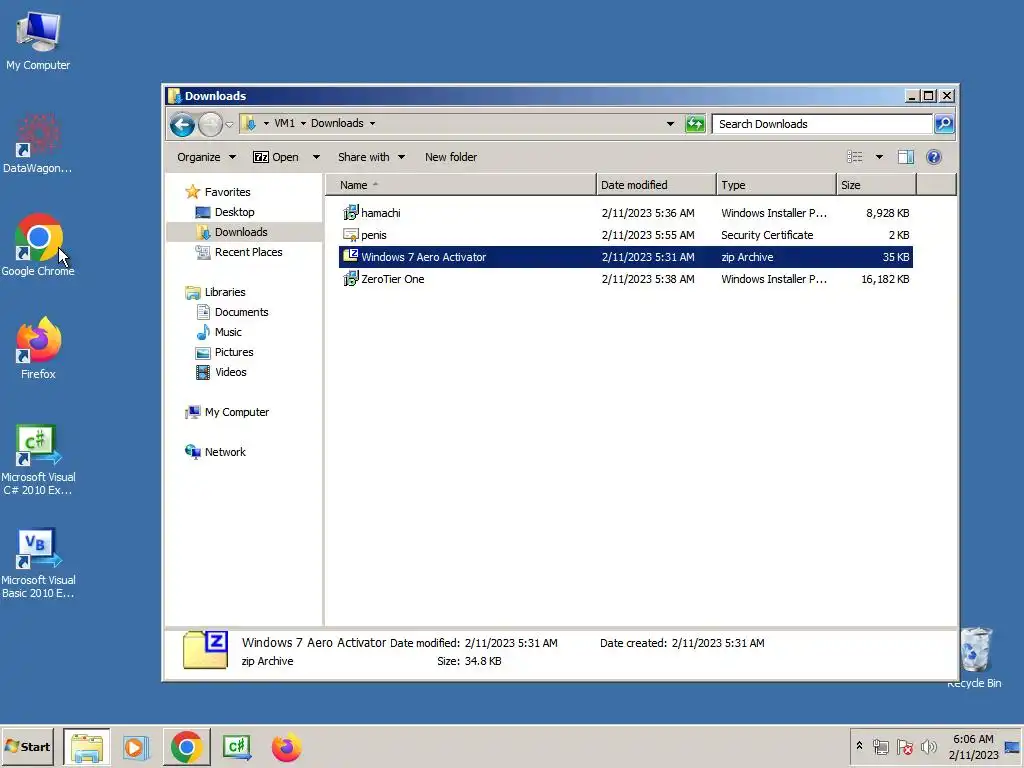Select the ZeroTier One installer
The width and height of the screenshot is (1024, 768).
pyautogui.click(x=626, y=279)
